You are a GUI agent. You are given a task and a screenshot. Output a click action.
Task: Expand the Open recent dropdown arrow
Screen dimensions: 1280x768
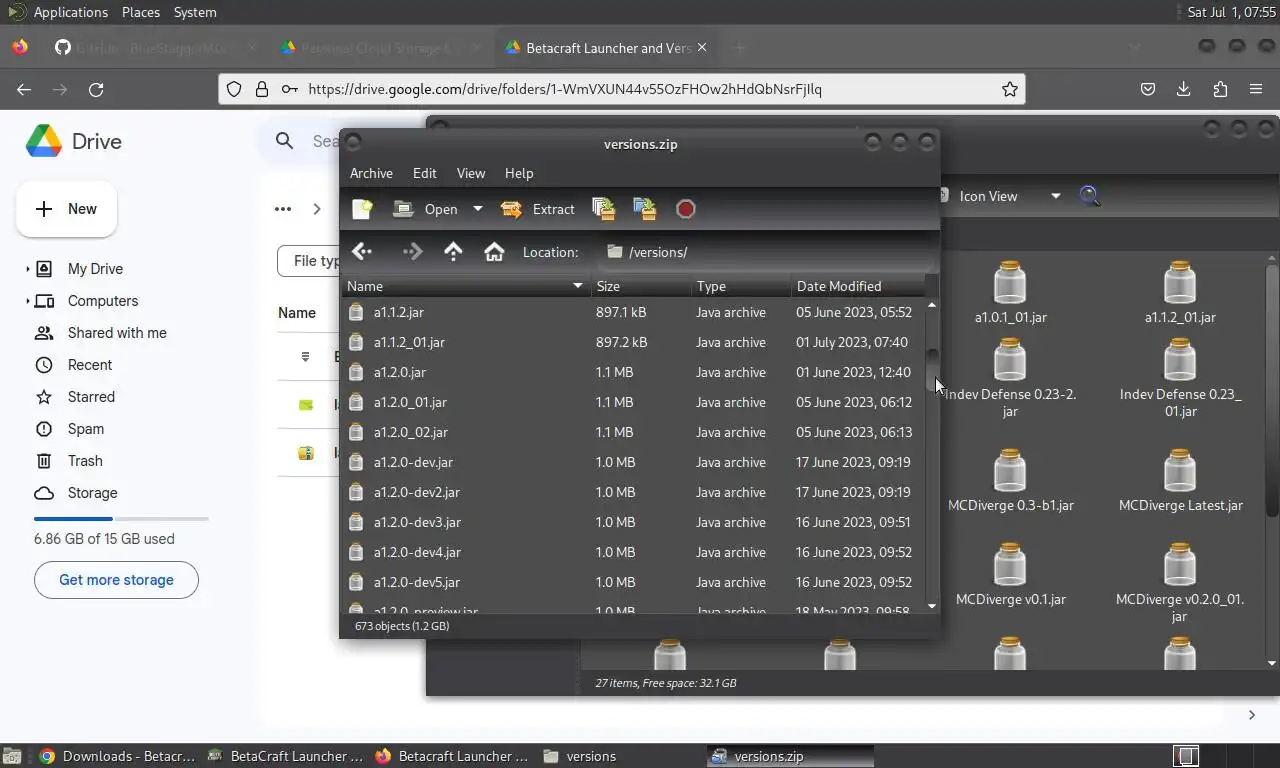(x=477, y=209)
